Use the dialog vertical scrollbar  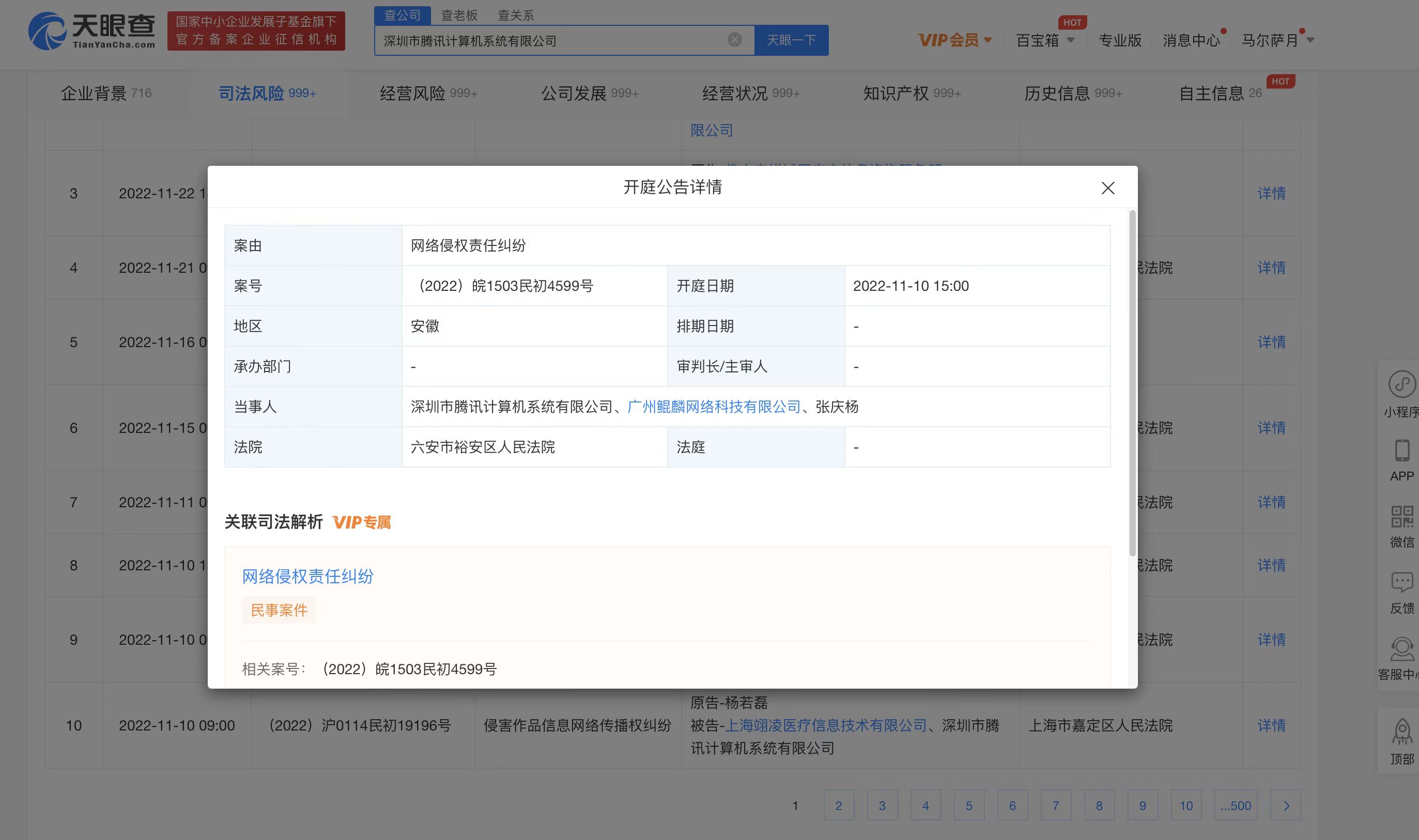(1132, 383)
